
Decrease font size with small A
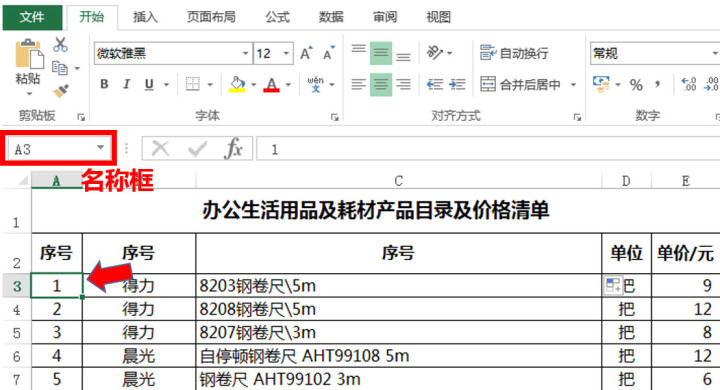coord(329,53)
